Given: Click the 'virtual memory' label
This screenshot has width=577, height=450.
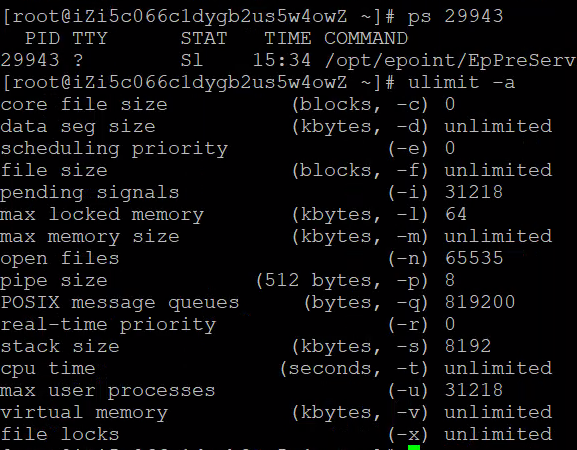Looking at the screenshot, I should [84, 412].
